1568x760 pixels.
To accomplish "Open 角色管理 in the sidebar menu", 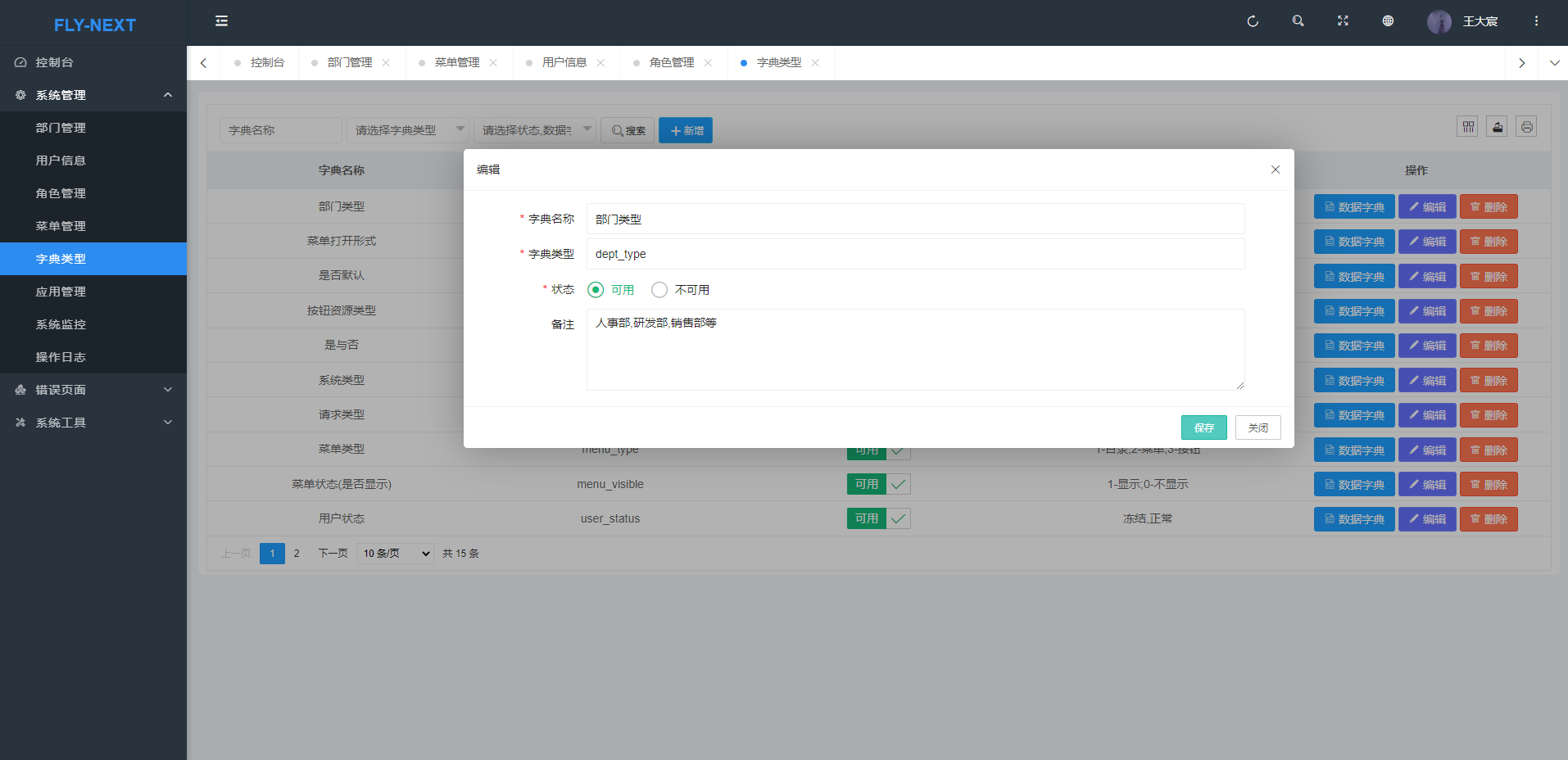I will (x=61, y=193).
